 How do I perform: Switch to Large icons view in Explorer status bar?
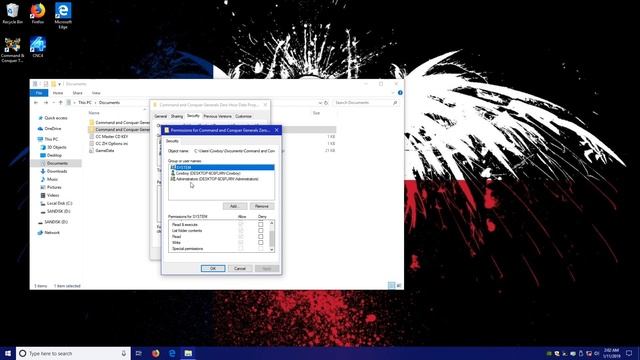399,285
